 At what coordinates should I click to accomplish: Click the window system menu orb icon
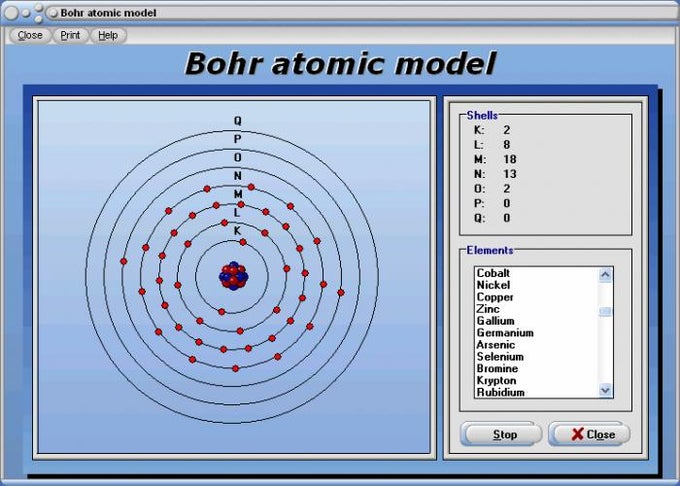coord(11,13)
